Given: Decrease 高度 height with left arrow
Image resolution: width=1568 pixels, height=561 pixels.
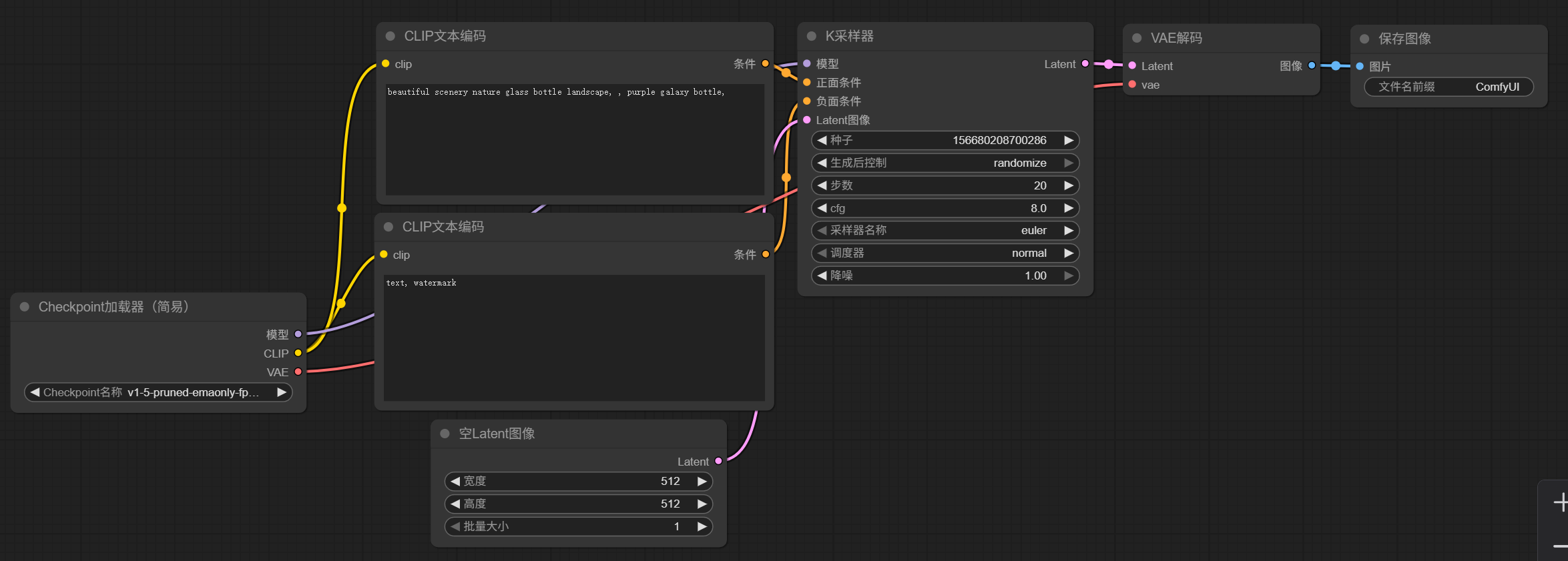Looking at the screenshot, I should tap(455, 504).
